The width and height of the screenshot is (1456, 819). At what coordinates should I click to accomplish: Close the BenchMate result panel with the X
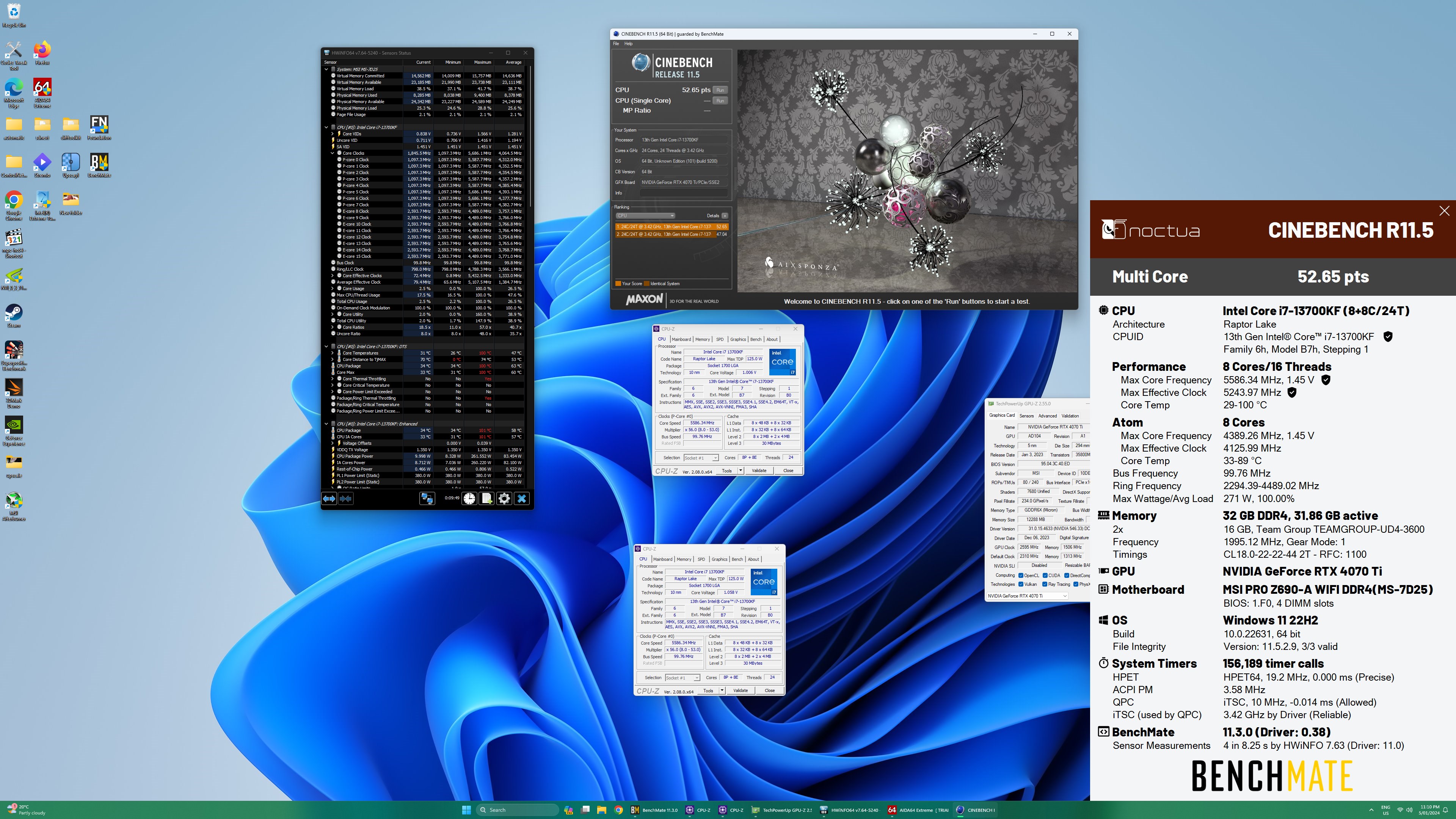pos(1444,211)
